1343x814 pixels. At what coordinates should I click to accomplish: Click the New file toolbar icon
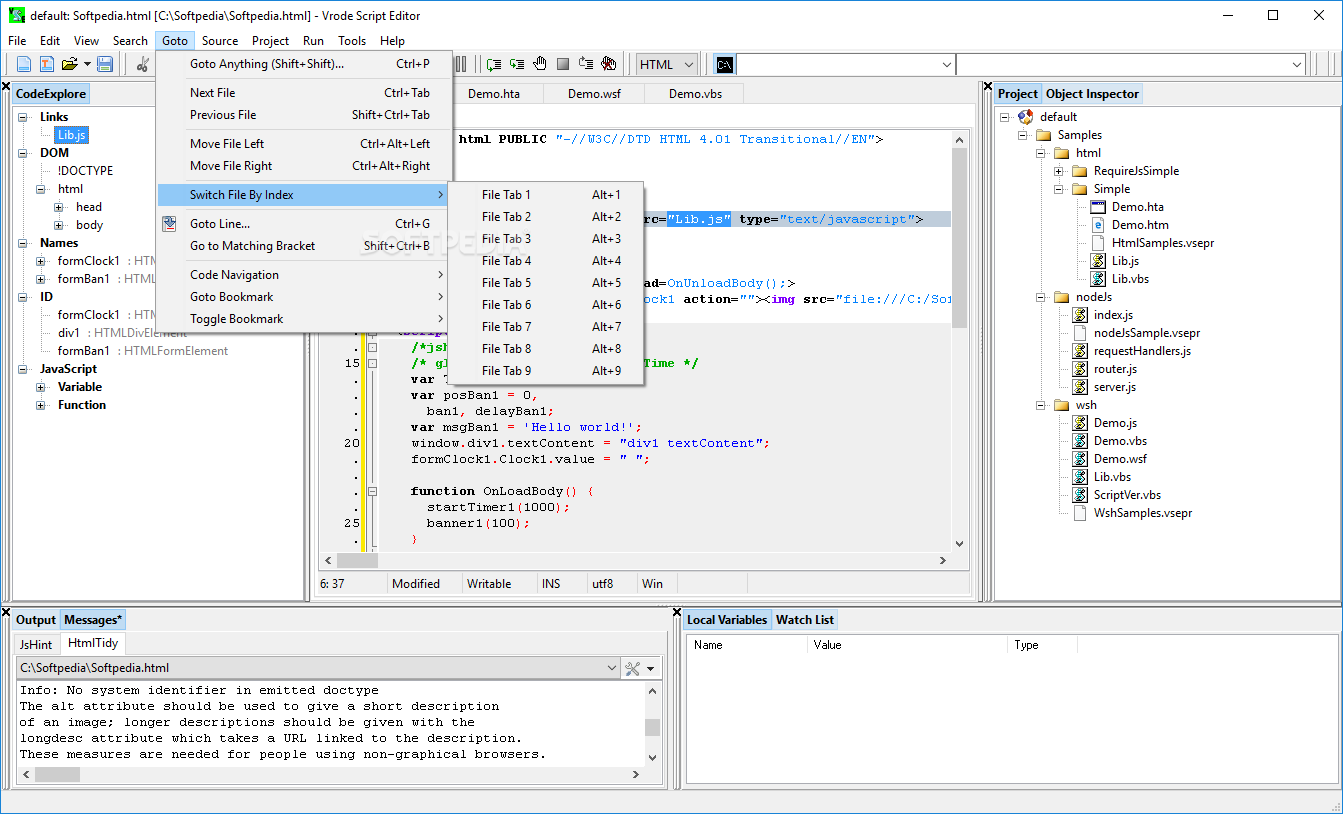24,64
